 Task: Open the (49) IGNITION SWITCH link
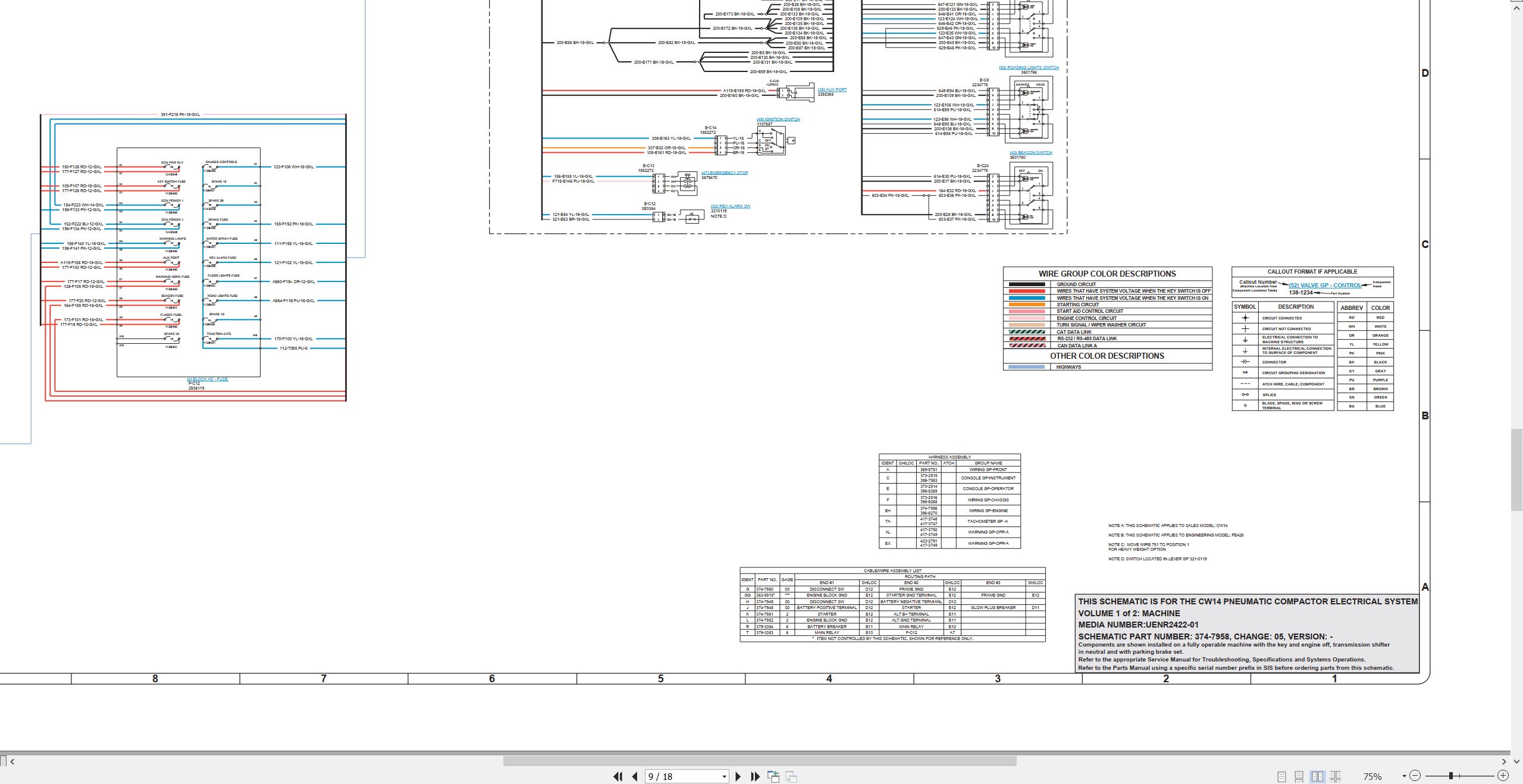pyautogui.click(x=778, y=120)
